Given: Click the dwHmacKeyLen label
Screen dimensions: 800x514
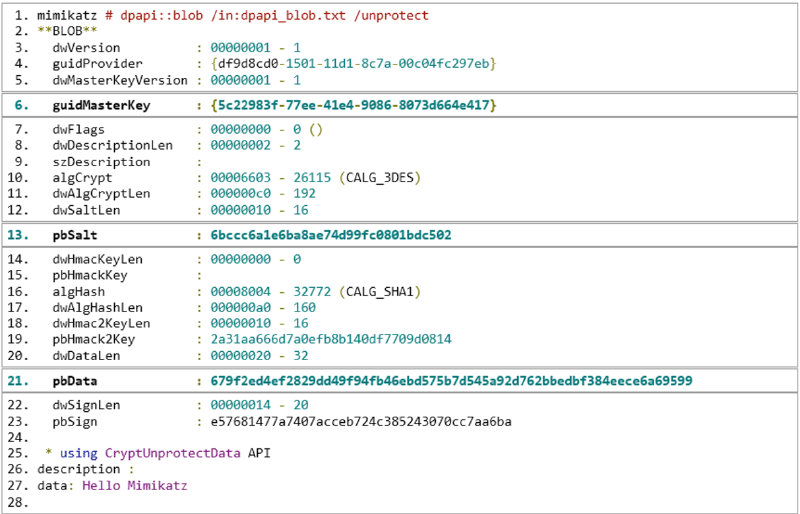Looking at the screenshot, I should pos(97,259).
